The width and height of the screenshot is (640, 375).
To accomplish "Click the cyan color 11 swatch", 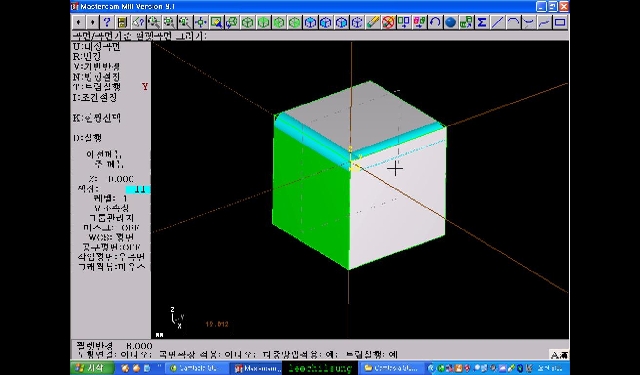I will pos(138,189).
